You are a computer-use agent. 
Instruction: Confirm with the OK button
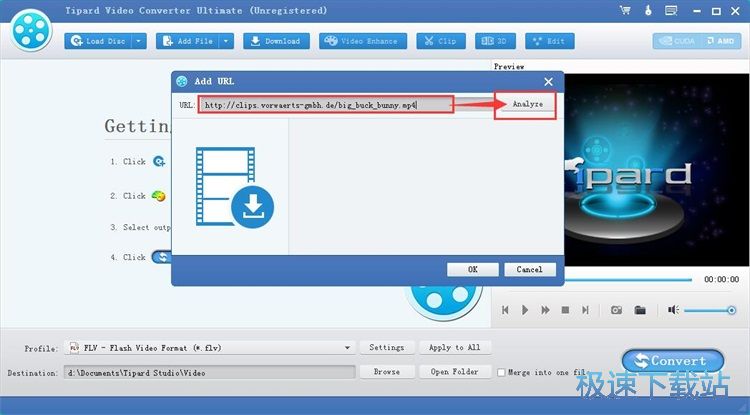click(x=473, y=269)
